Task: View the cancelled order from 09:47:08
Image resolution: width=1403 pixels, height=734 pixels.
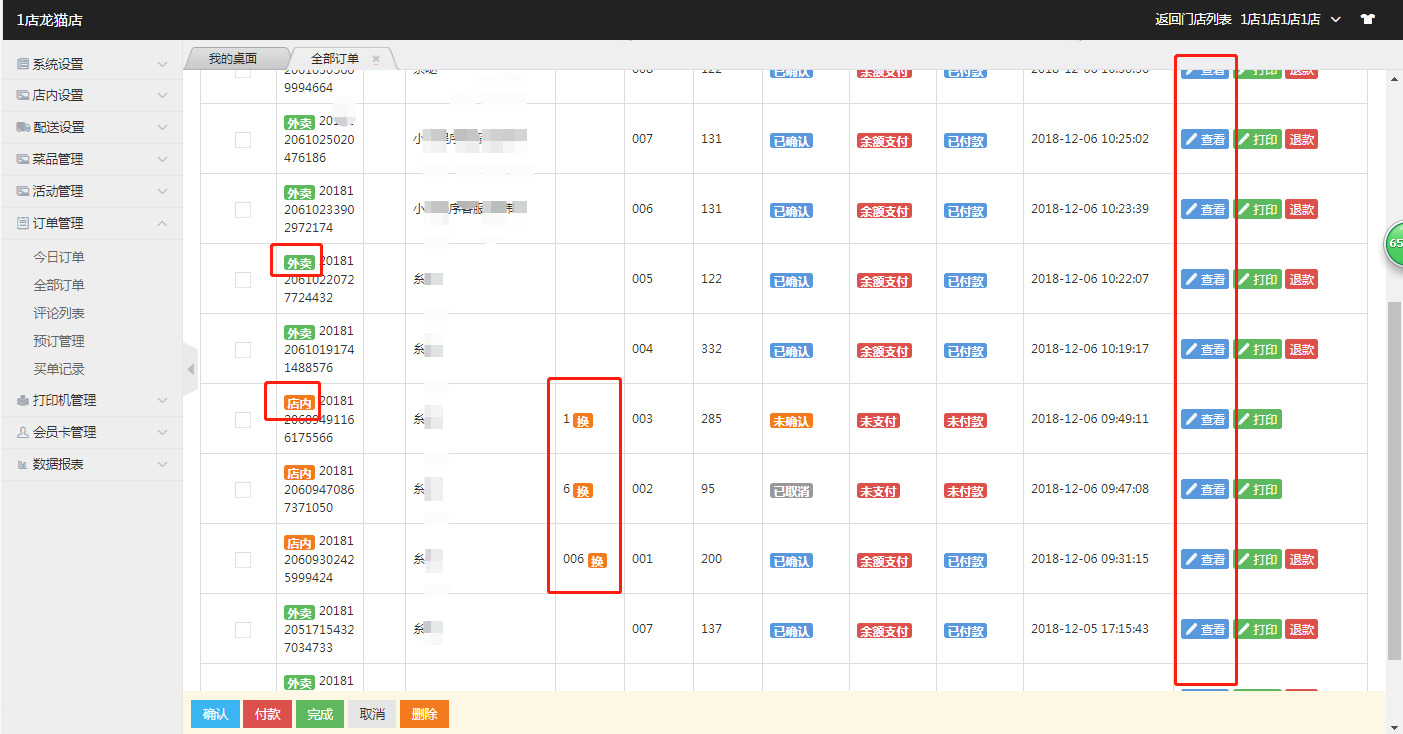Action: click(1205, 490)
